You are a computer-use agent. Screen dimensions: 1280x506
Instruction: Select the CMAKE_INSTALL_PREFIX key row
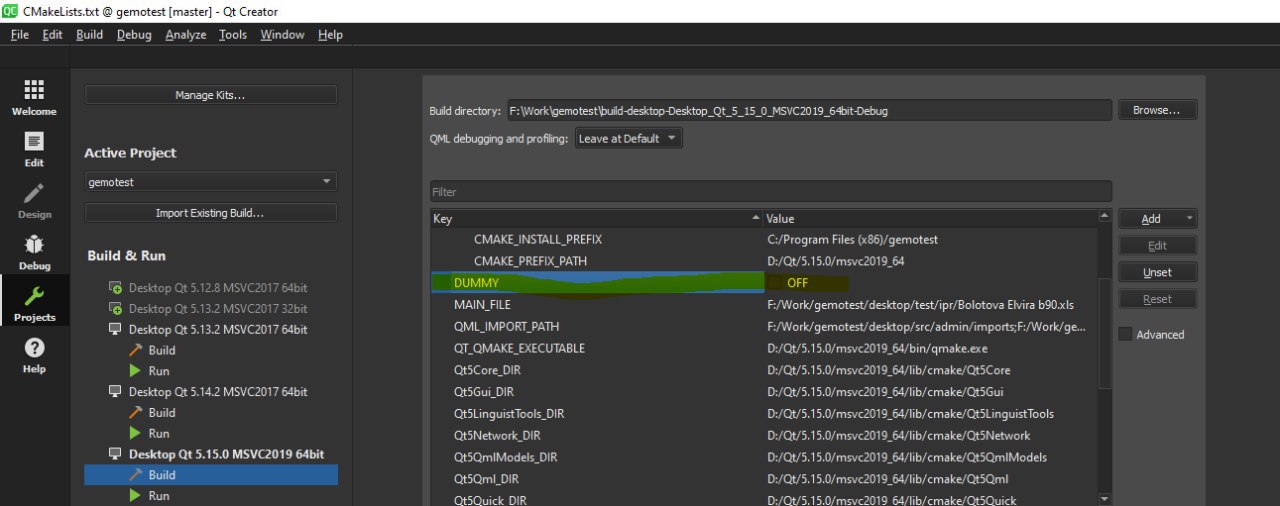click(x=537, y=240)
